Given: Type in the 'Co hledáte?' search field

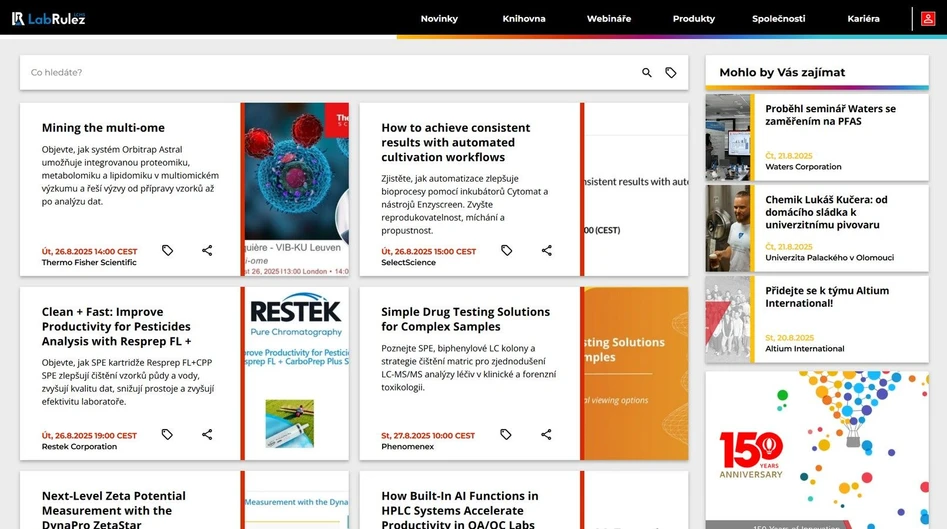Looking at the screenshot, I should (330, 73).
